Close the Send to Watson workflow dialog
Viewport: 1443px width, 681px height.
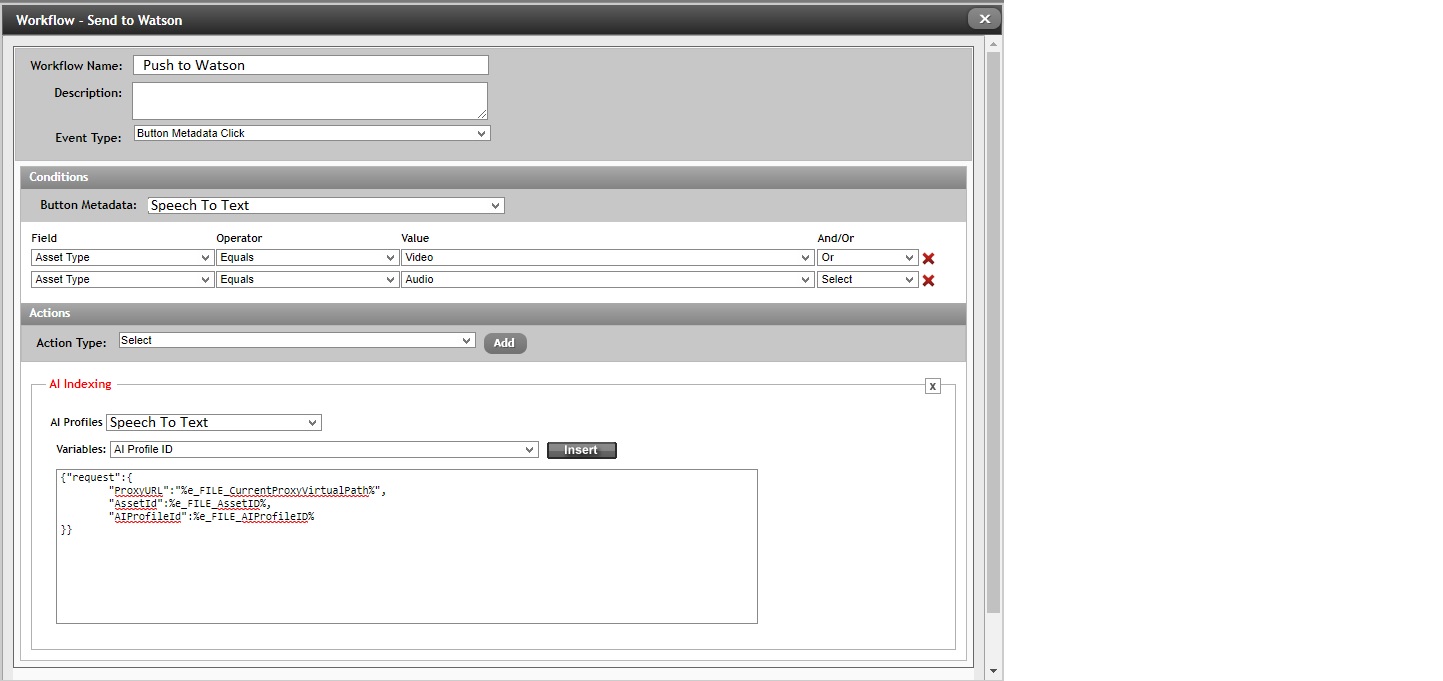(x=984, y=19)
